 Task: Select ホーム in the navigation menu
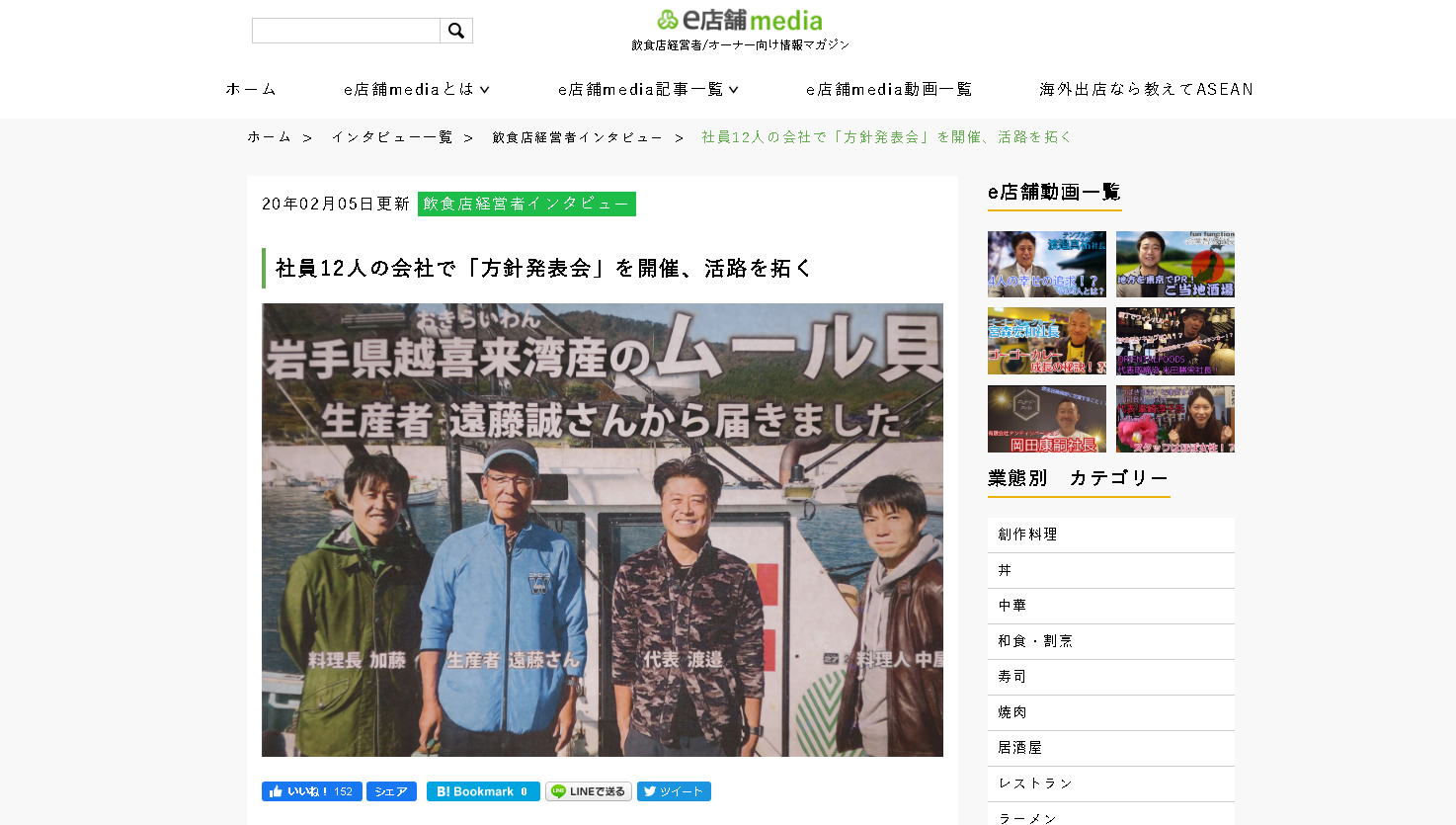[x=250, y=89]
